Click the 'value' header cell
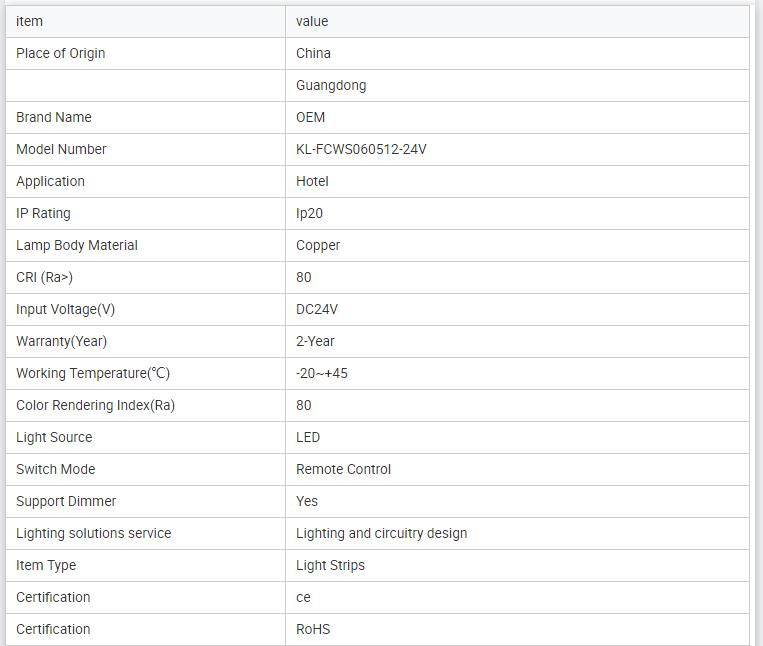Viewport: 763px width, 646px height. pyautogui.click(x=312, y=21)
